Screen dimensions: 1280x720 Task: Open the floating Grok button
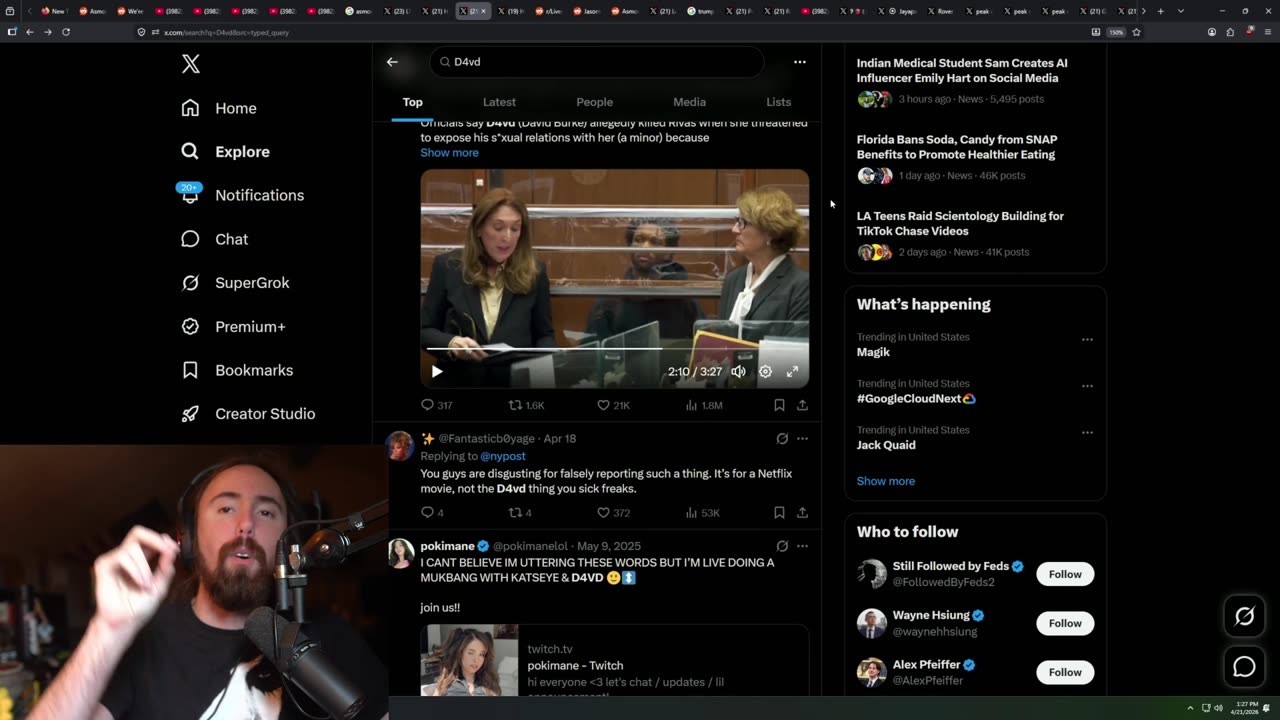point(1244,617)
